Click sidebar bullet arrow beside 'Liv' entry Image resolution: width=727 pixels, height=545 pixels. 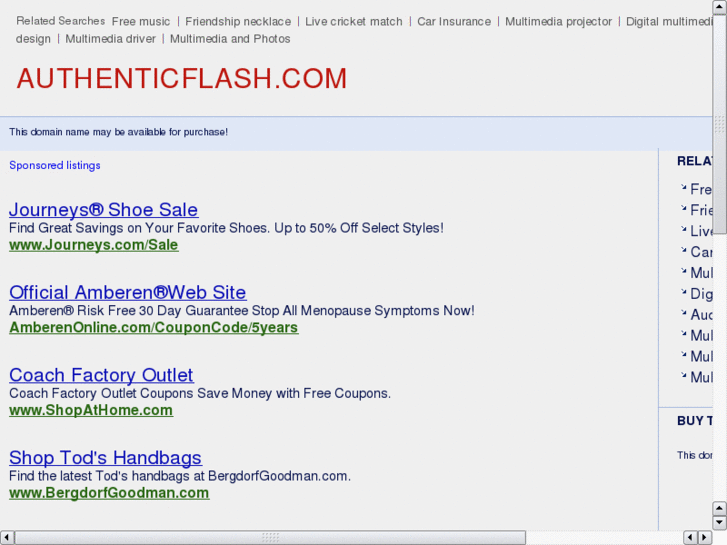pos(683,229)
